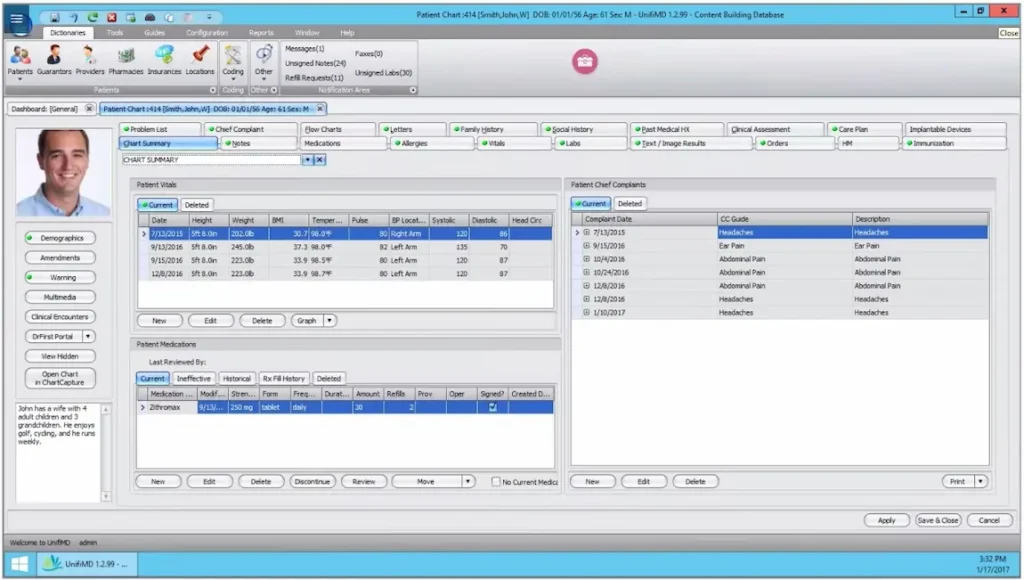This screenshot has width=1024, height=580.
Task: Open the Reports menu
Action: [x=260, y=31]
